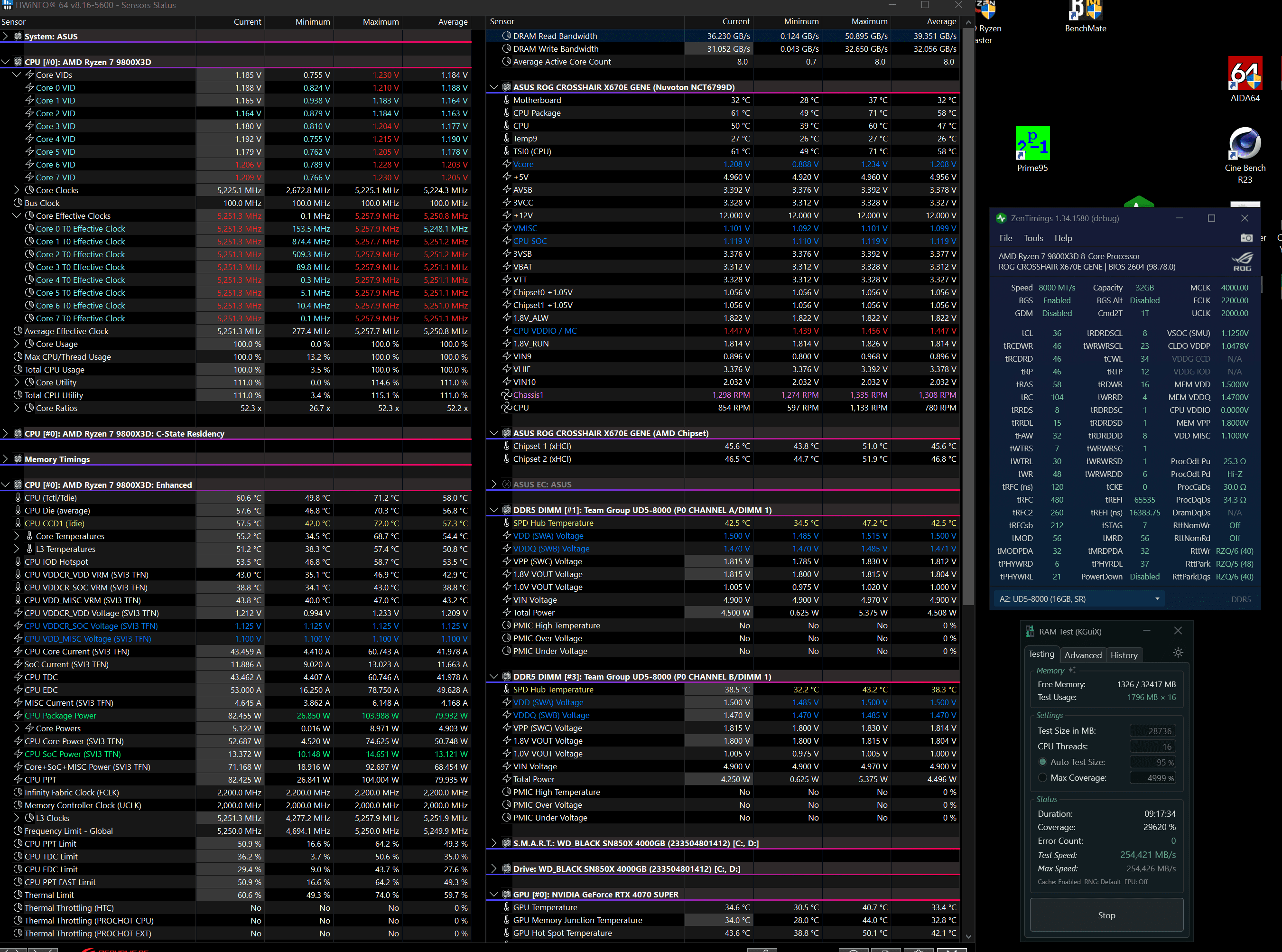The image size is (1282, 952).
Task: Click the ROG logo in ZenTimings
Action: pos(1242,261)
